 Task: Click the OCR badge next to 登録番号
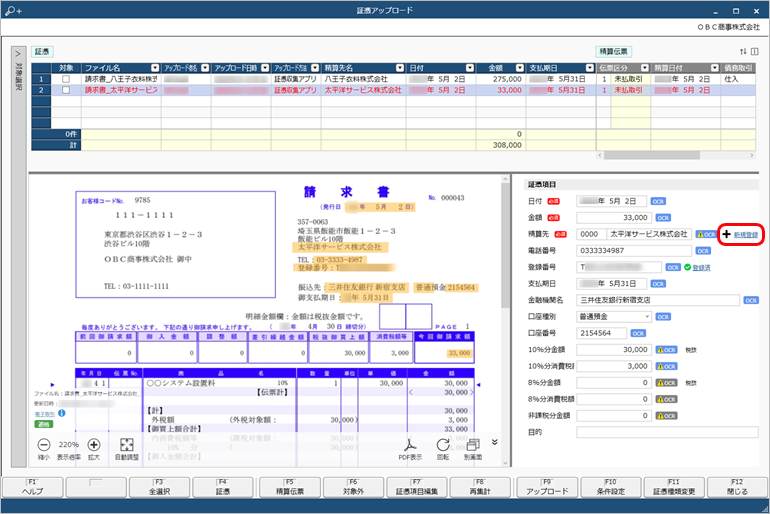(673, 268)
